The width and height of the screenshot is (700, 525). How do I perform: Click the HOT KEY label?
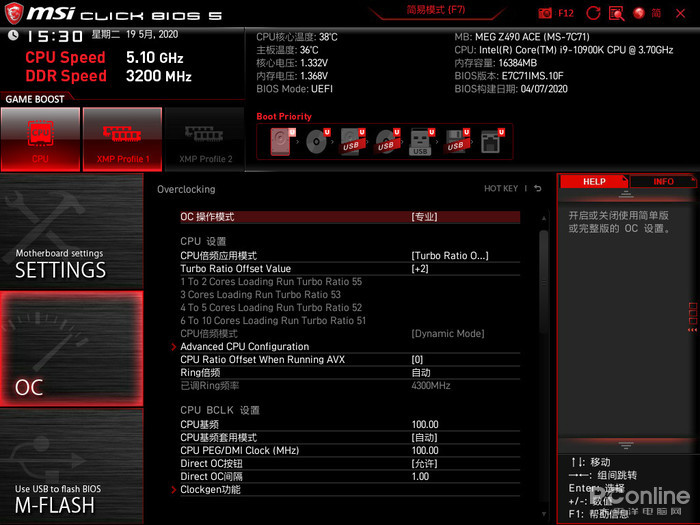[x=501, y=189]
